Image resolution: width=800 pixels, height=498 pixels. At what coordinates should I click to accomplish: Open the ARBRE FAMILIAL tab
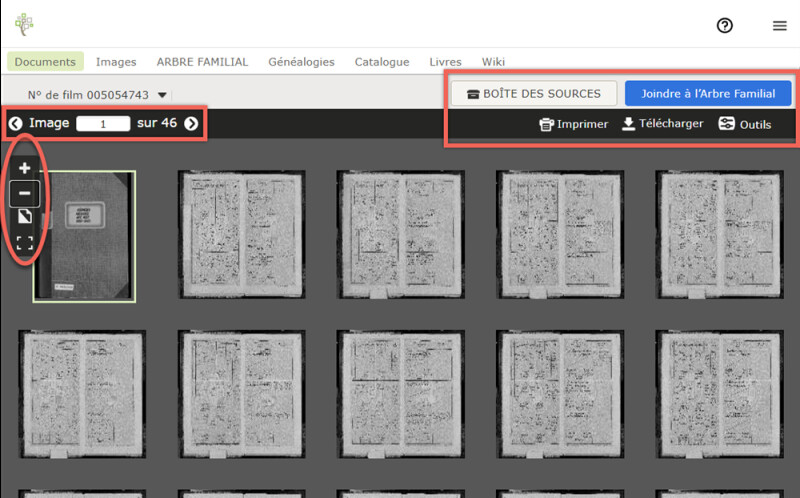click(202, 62)
